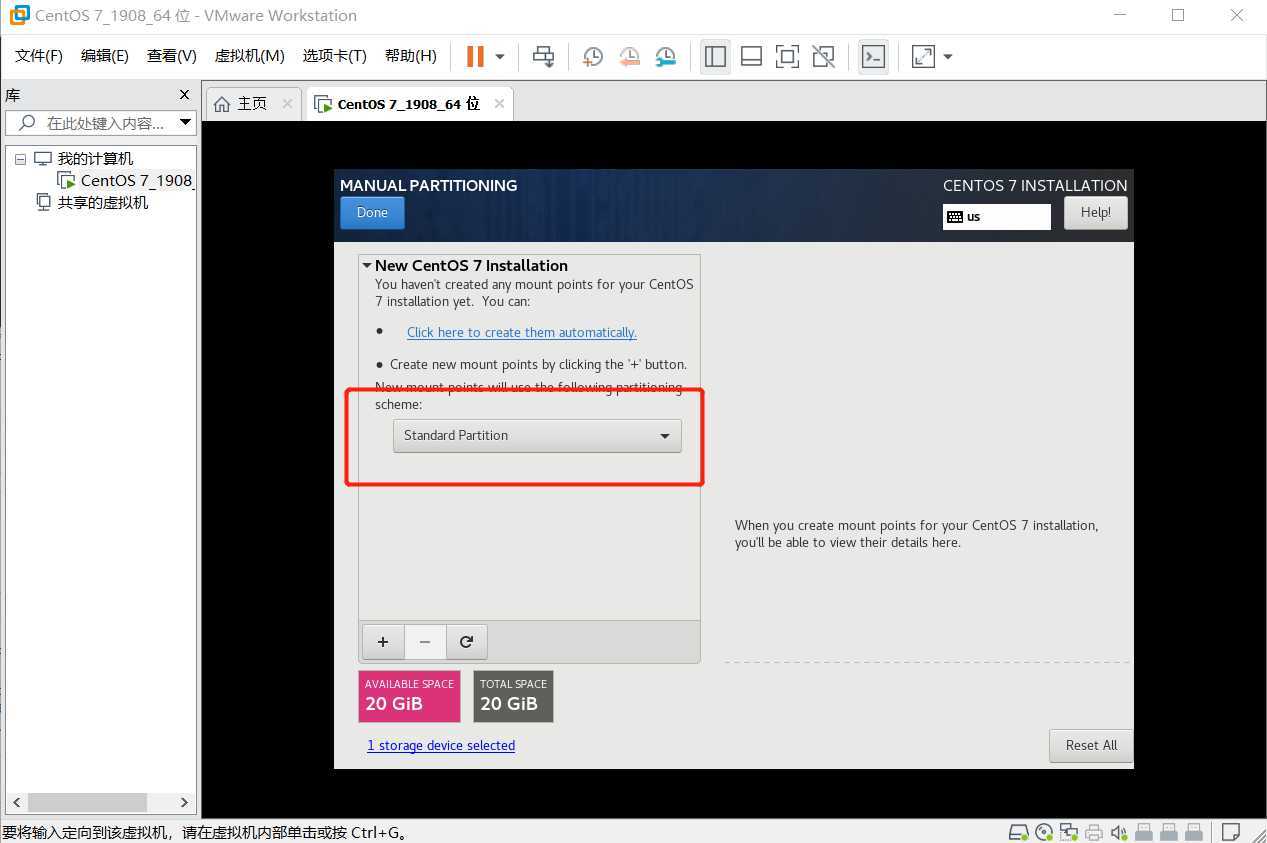1267x843 pixels.
Task: Collapse the 我的计算机 tree node
Action: tap(20, 159)
